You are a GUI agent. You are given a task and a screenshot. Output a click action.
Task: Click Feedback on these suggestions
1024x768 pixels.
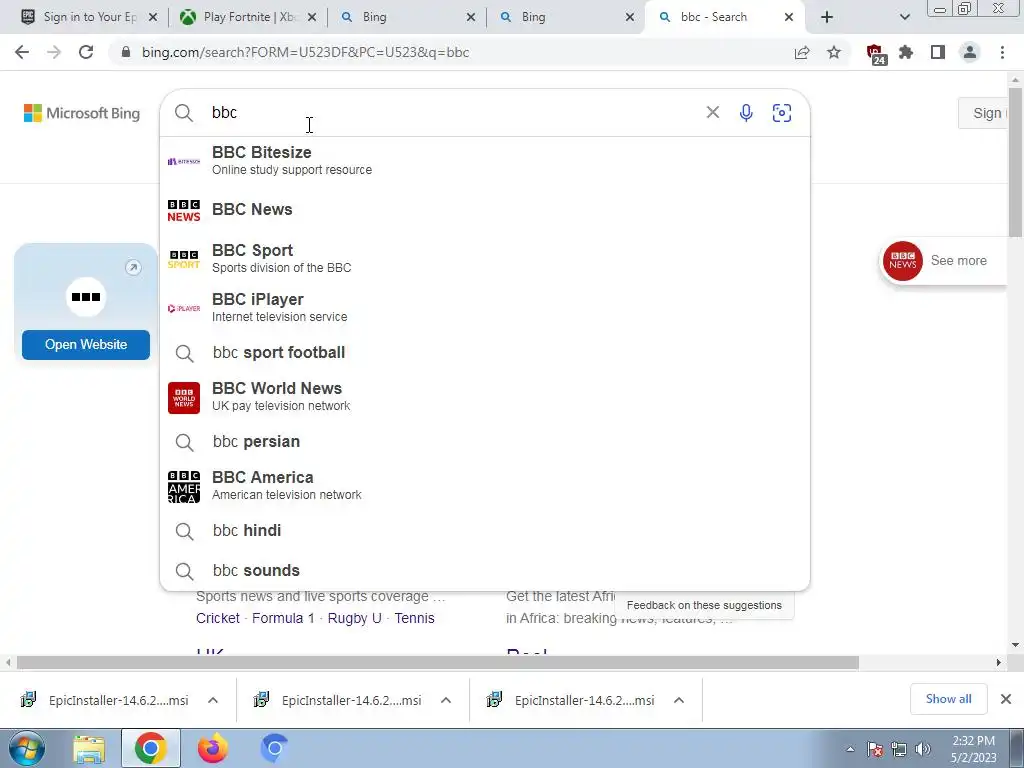[704, 605]
